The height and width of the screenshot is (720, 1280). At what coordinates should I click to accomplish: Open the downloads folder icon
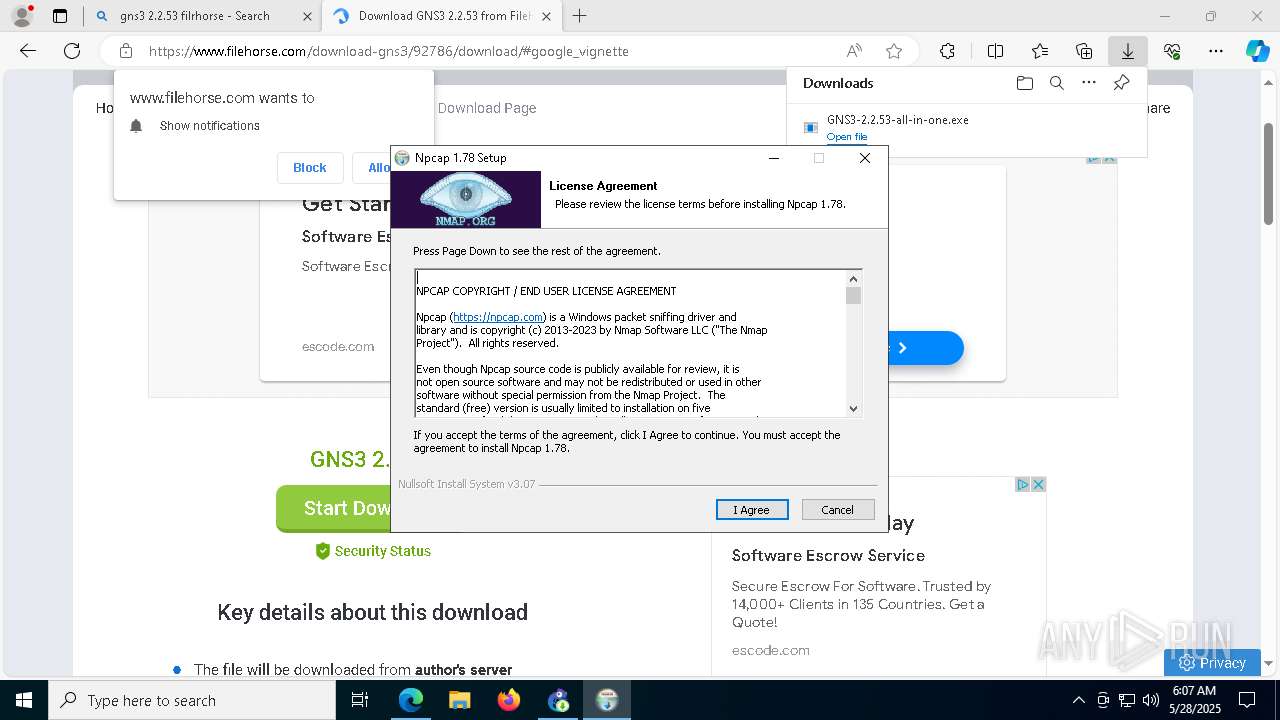(x=1024, y=83)
